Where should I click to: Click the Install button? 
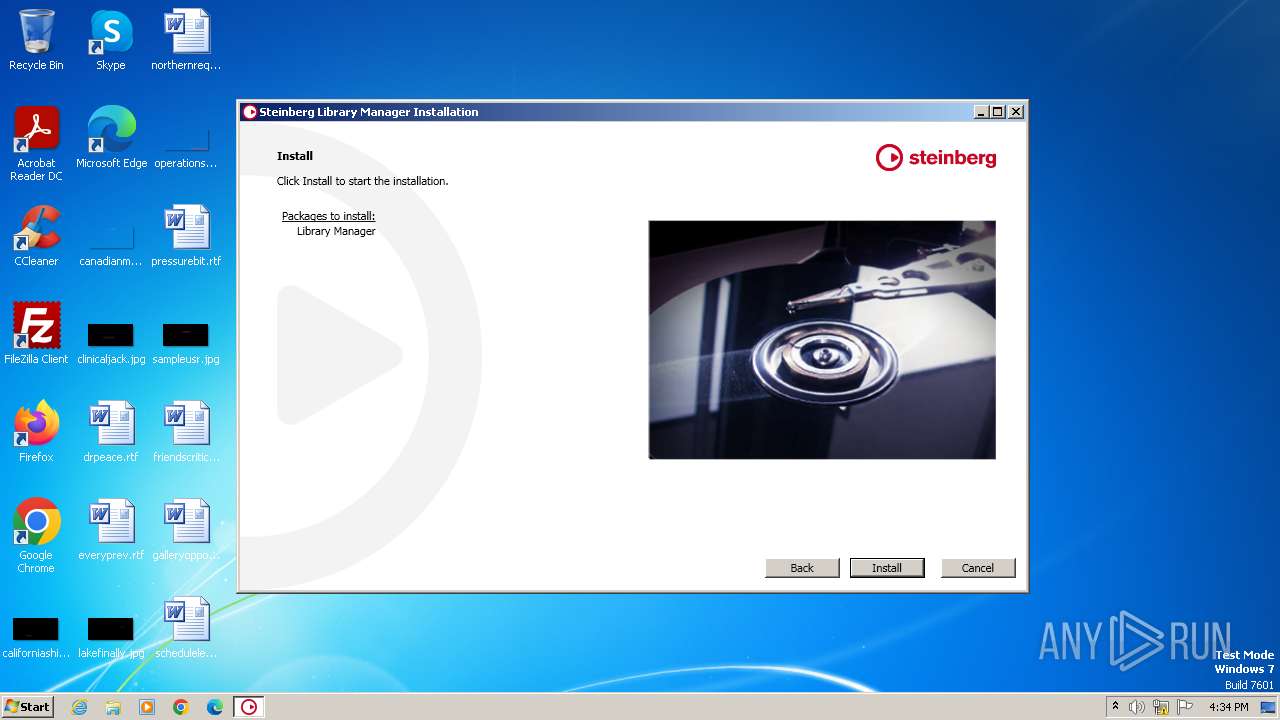point(887,568)
